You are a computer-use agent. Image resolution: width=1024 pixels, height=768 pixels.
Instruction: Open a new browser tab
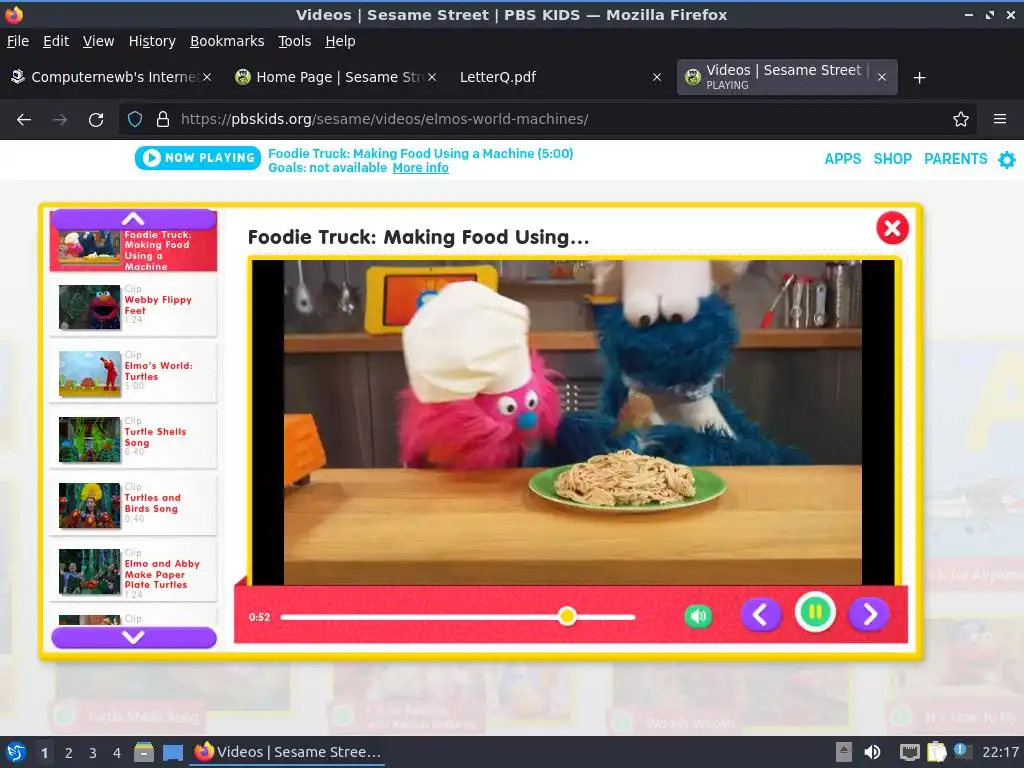(919, 78)
